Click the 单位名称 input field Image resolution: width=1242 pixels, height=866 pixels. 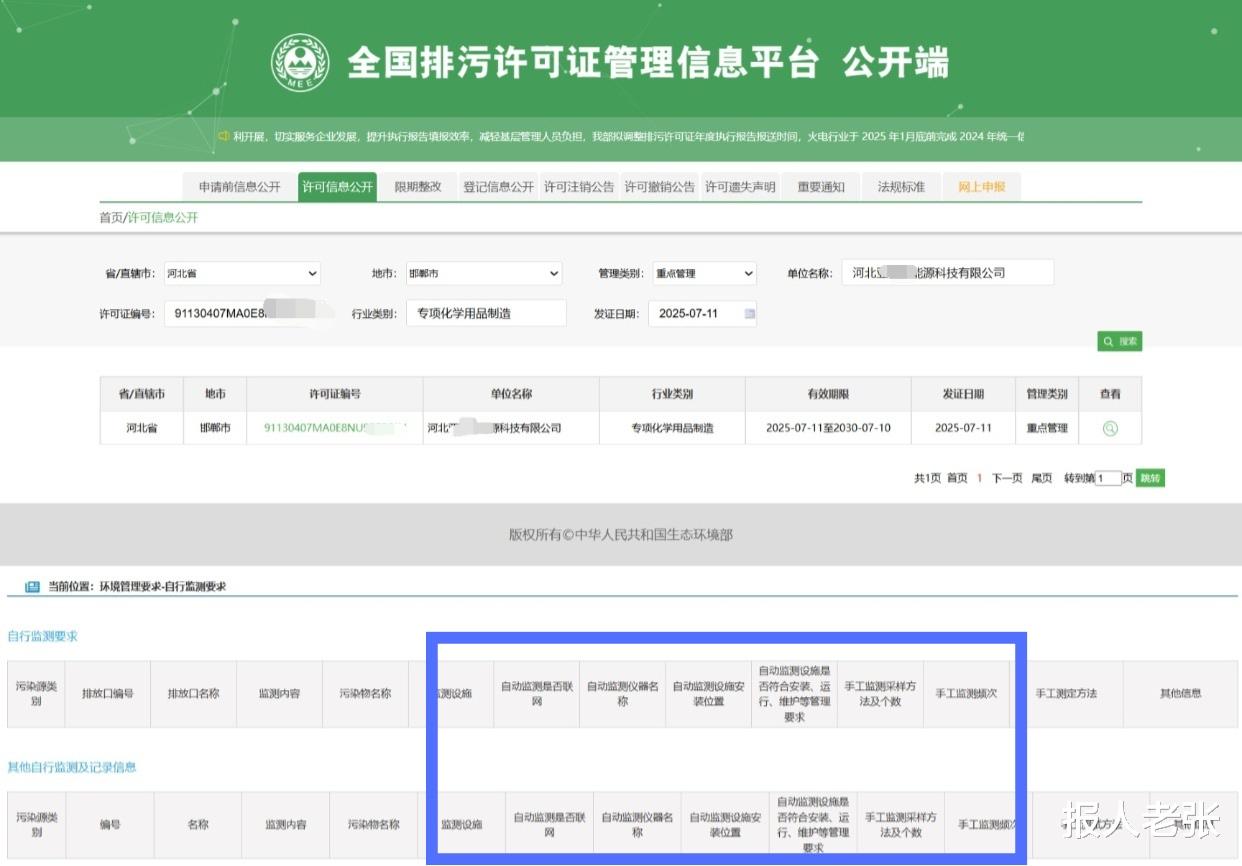948,272
